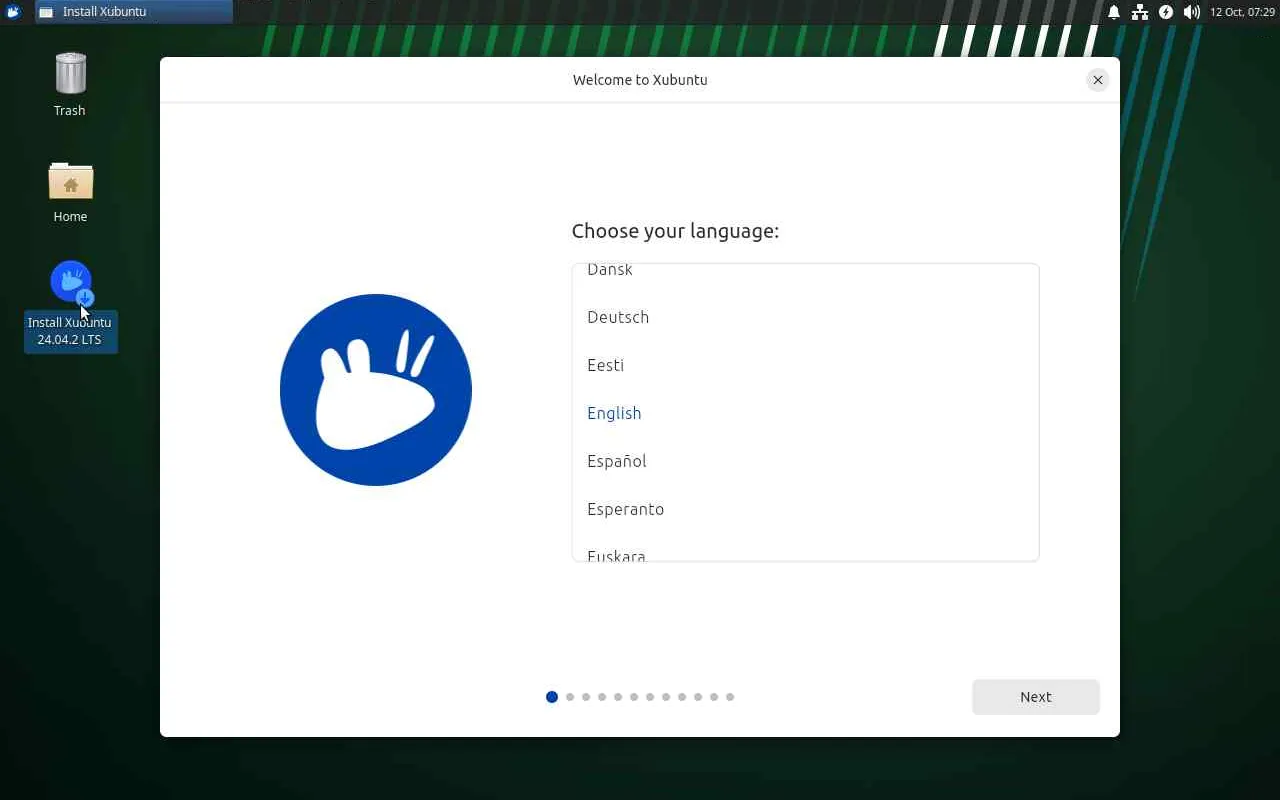
Task: Select Deutsch in the language list
Action: 805,317
